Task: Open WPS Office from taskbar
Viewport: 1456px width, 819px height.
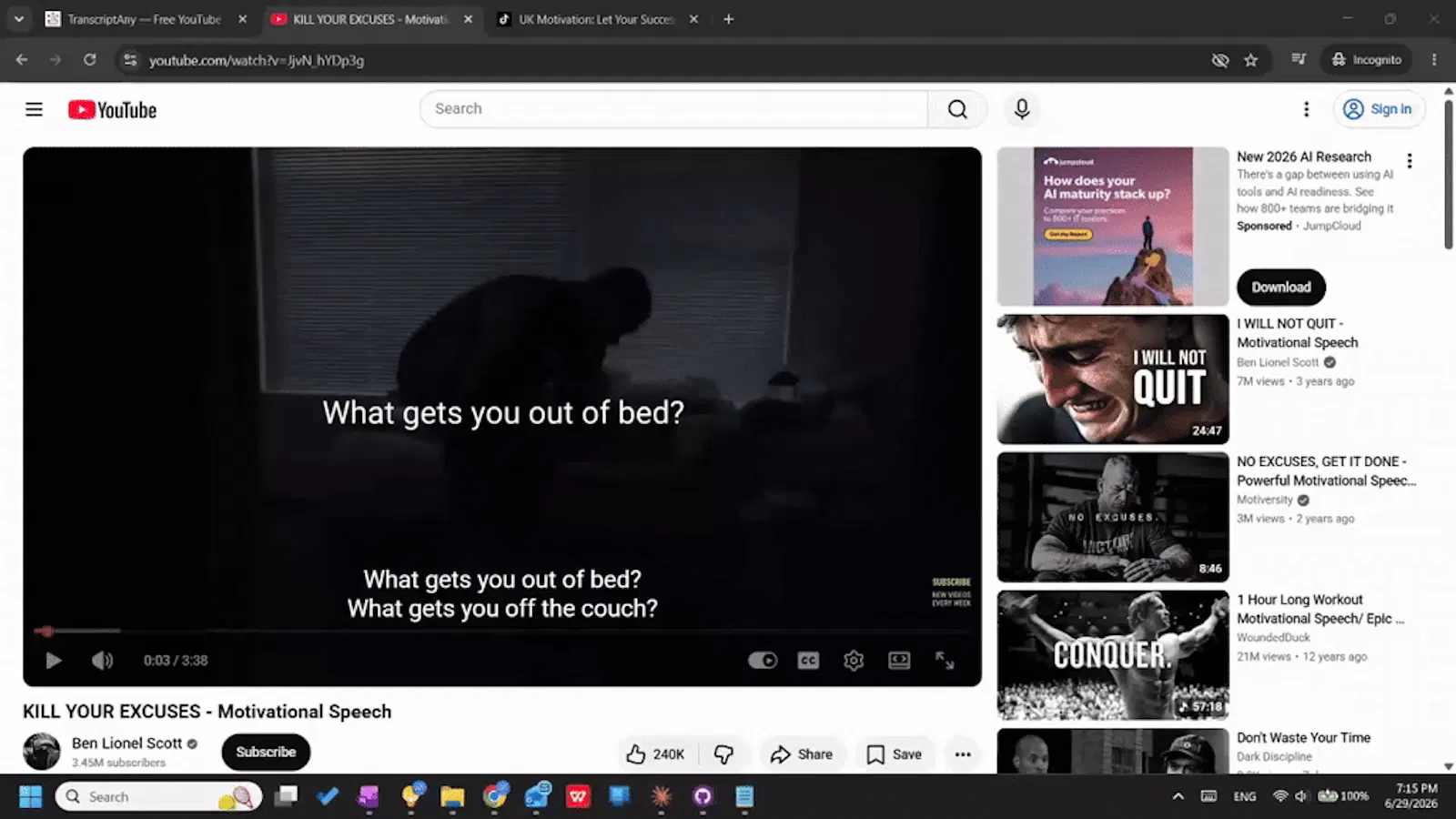Action: tap(578, 797)
